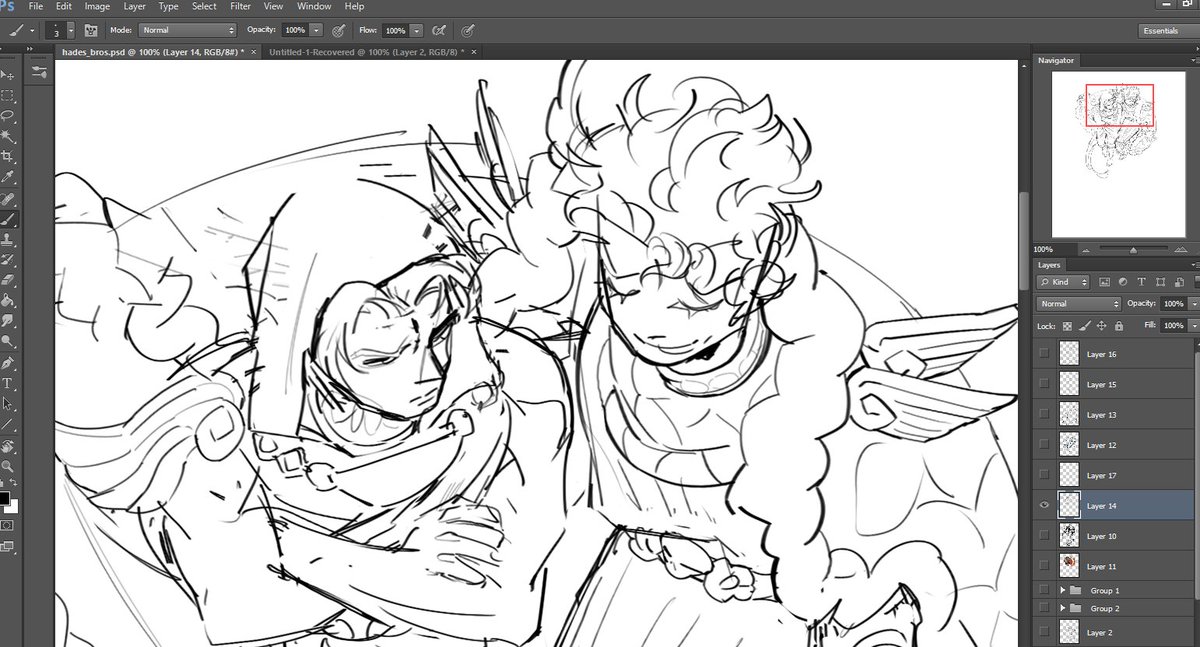Change the screen mode
Viewport: 1200px width, 647px height.
[x=7, y=546]
